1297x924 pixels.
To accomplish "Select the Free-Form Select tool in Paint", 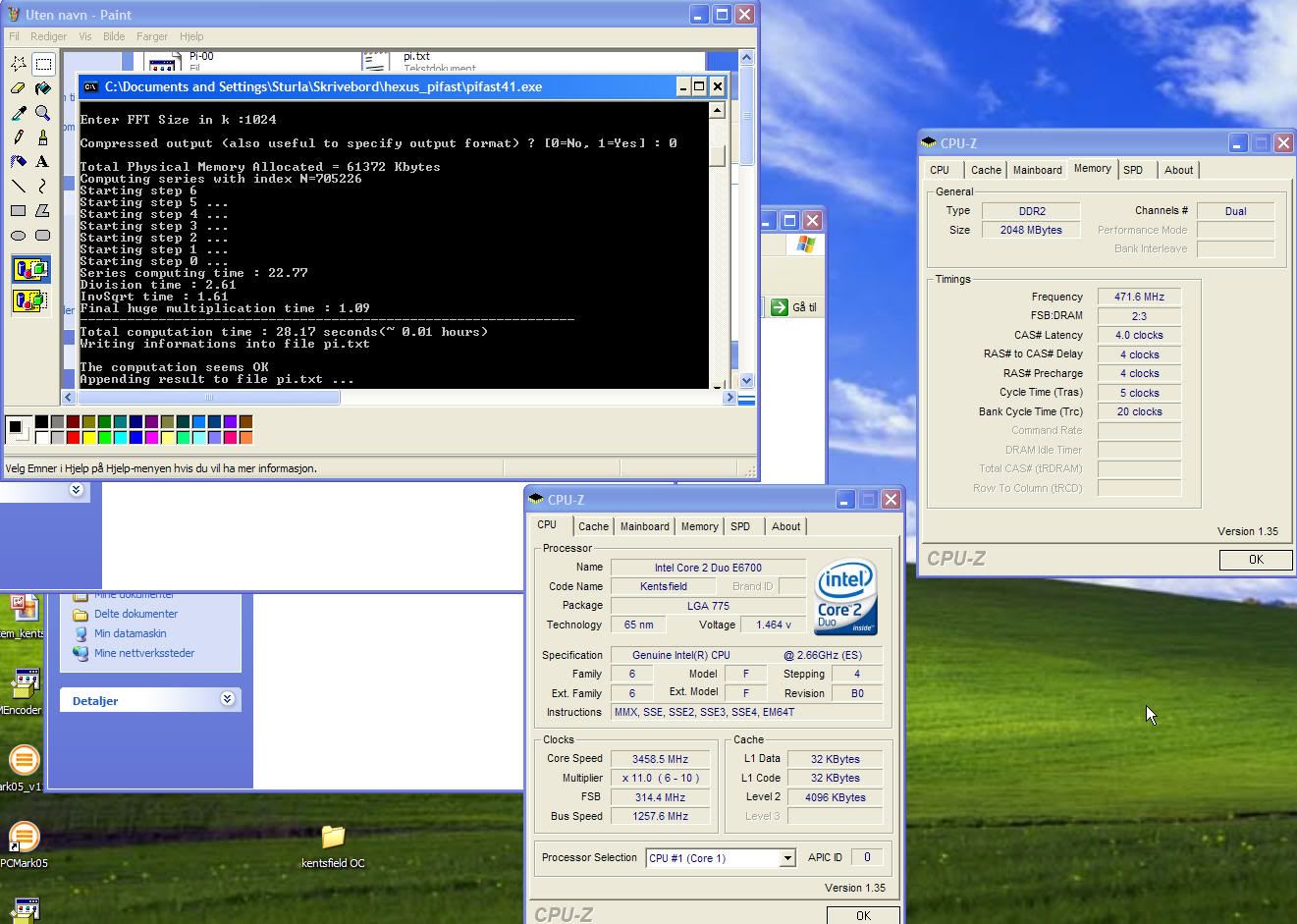I will point(19,64).
